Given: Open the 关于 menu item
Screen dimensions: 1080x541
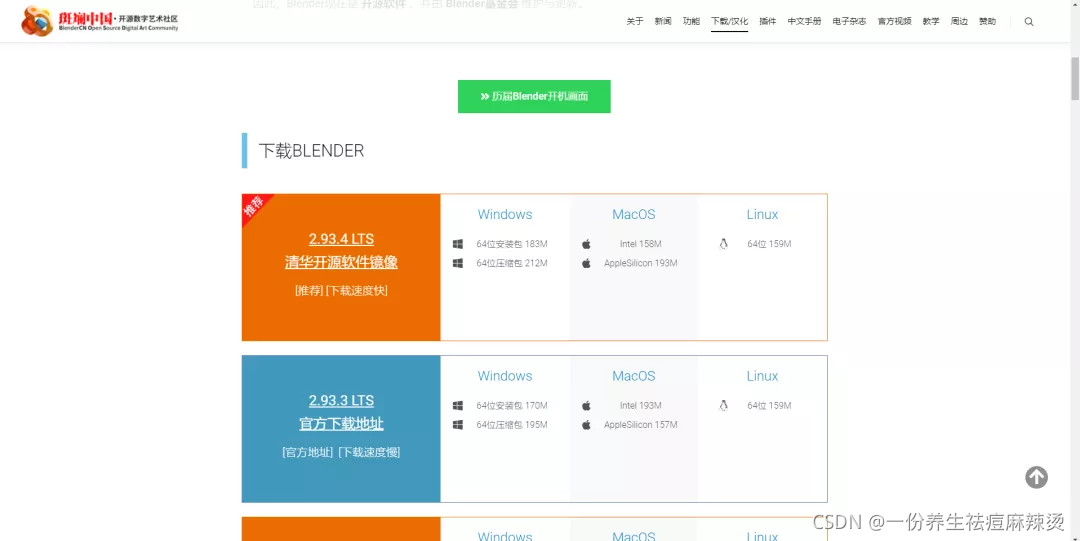Looking at the screenshot, I should pos(634,21).
